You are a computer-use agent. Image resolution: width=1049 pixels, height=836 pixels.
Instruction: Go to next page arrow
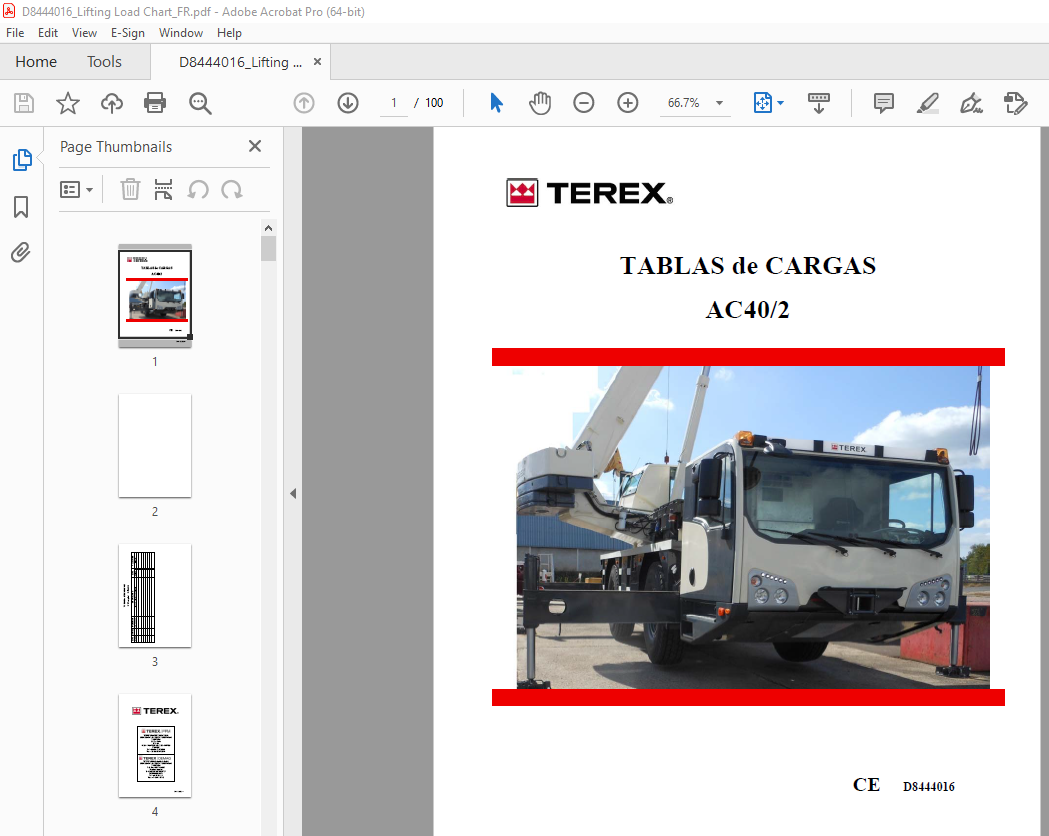click(x=348, y=103)
